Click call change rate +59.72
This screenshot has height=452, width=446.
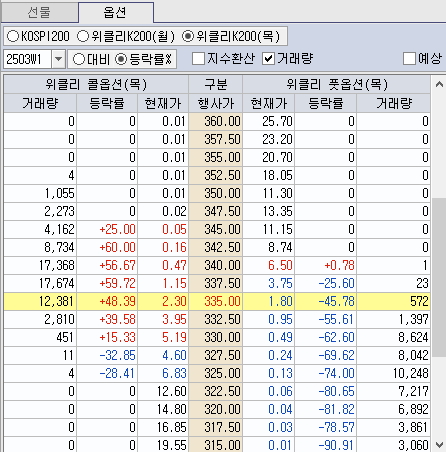[107, 283]
